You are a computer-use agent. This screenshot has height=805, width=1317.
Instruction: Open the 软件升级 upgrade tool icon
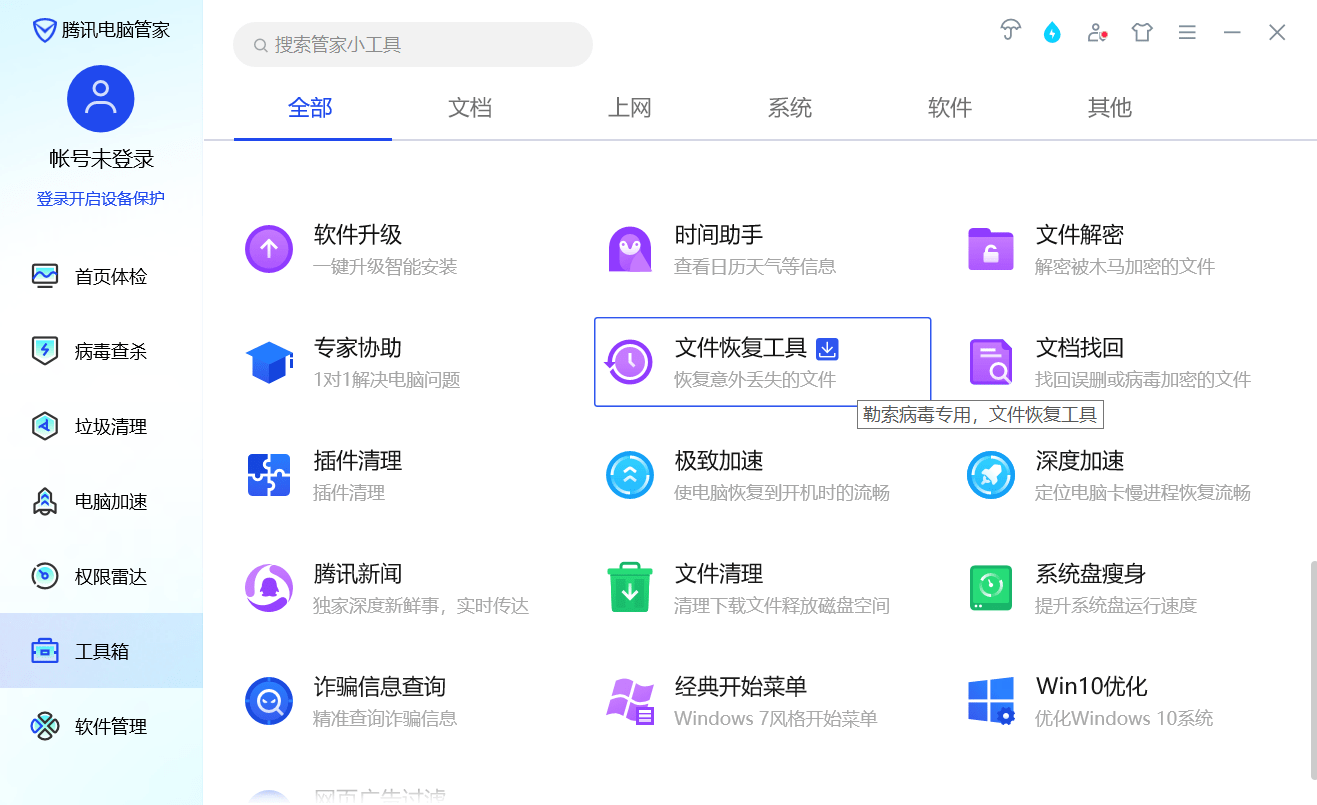pos(269,249)
